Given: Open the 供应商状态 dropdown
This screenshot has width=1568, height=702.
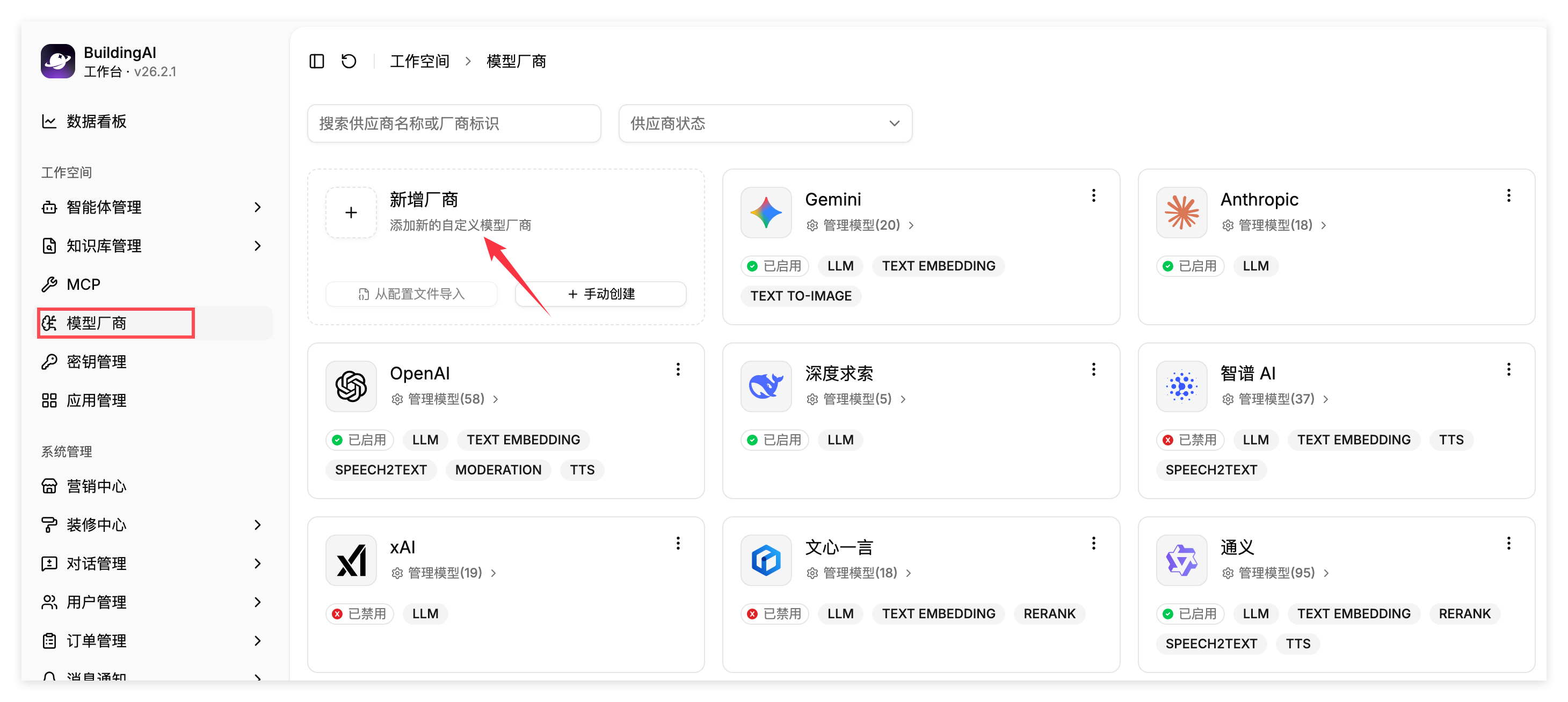Looking at the screenshot, I should click(x=765, y=123).
